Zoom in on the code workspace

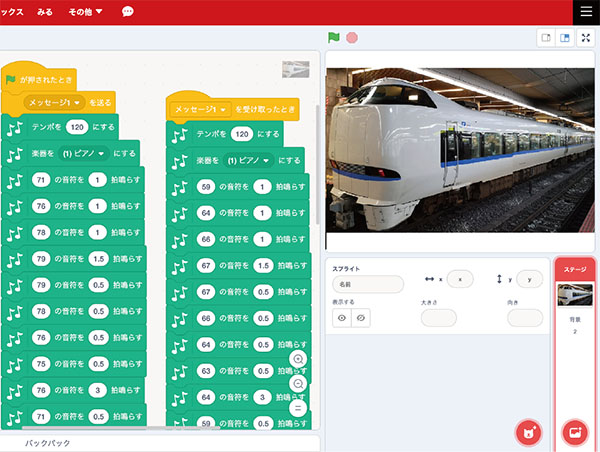click(x=298, y=359)
